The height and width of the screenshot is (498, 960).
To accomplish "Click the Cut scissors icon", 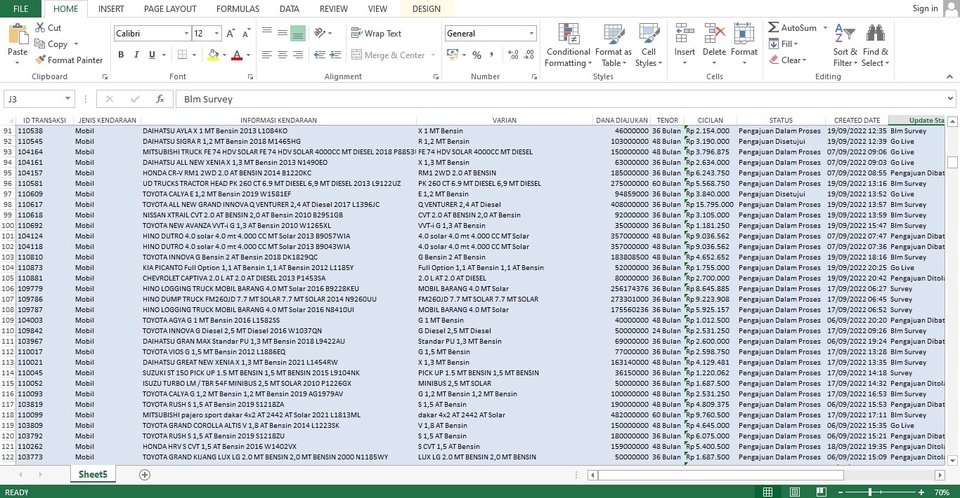I will point(41,28).
